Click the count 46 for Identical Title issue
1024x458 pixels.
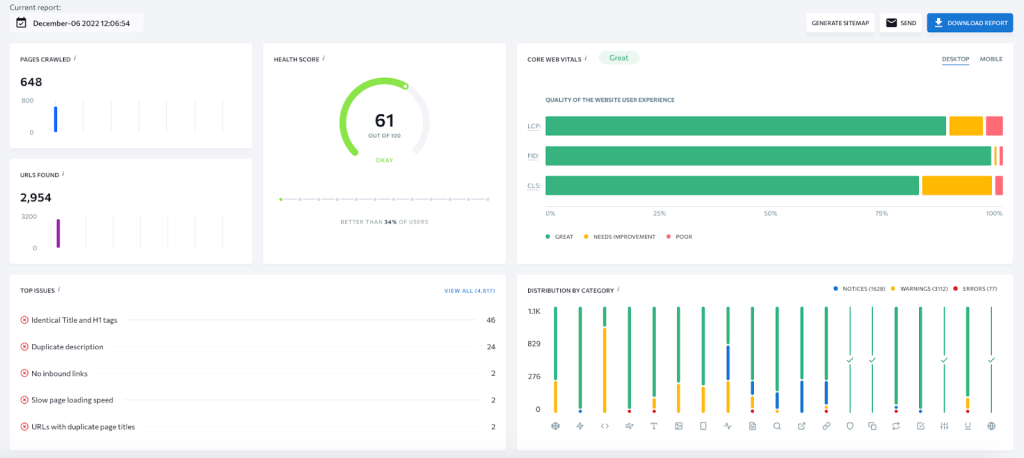[491, 320]
